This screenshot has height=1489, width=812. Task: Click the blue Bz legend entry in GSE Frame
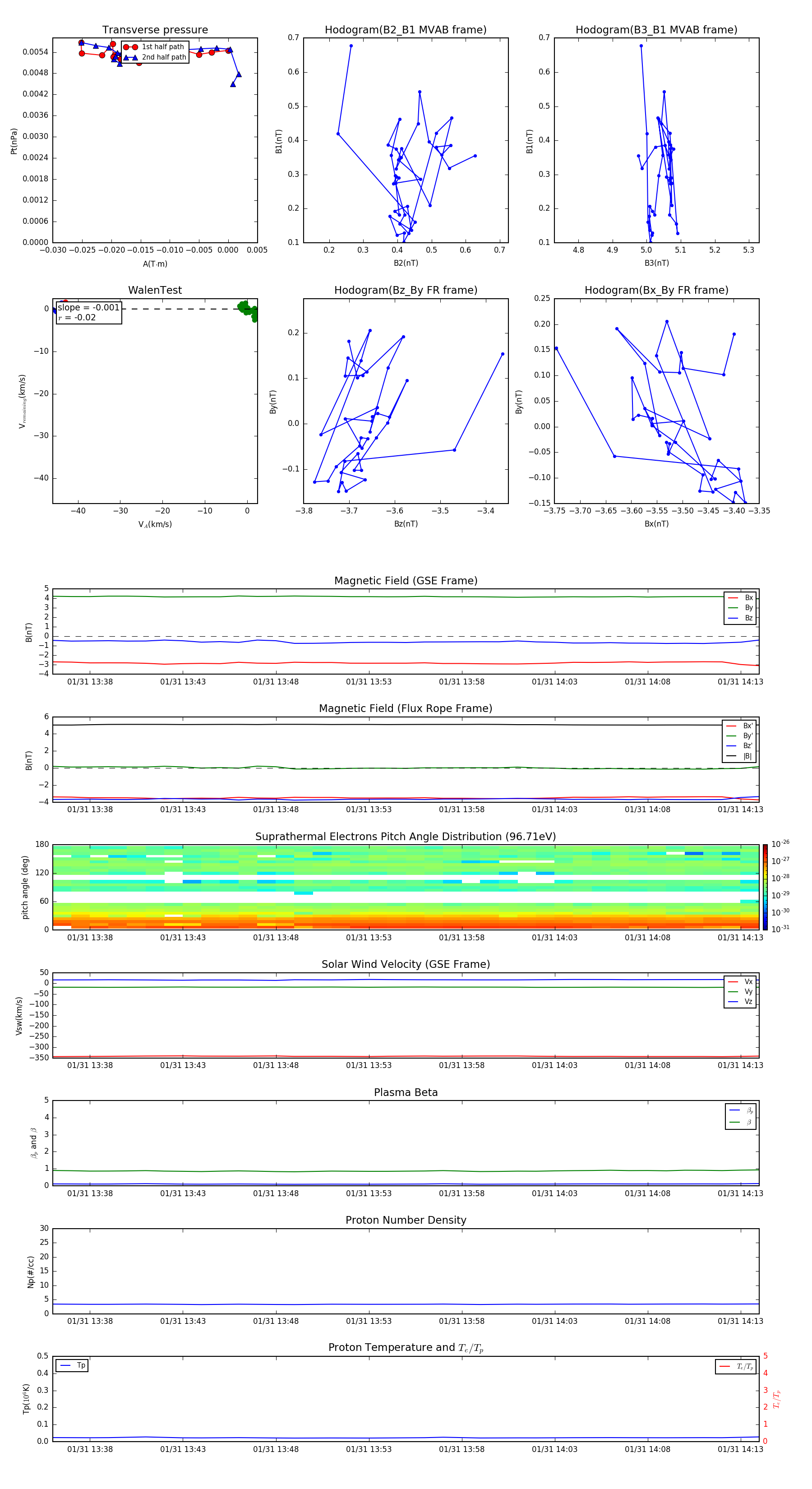click(x=740, y=618)
